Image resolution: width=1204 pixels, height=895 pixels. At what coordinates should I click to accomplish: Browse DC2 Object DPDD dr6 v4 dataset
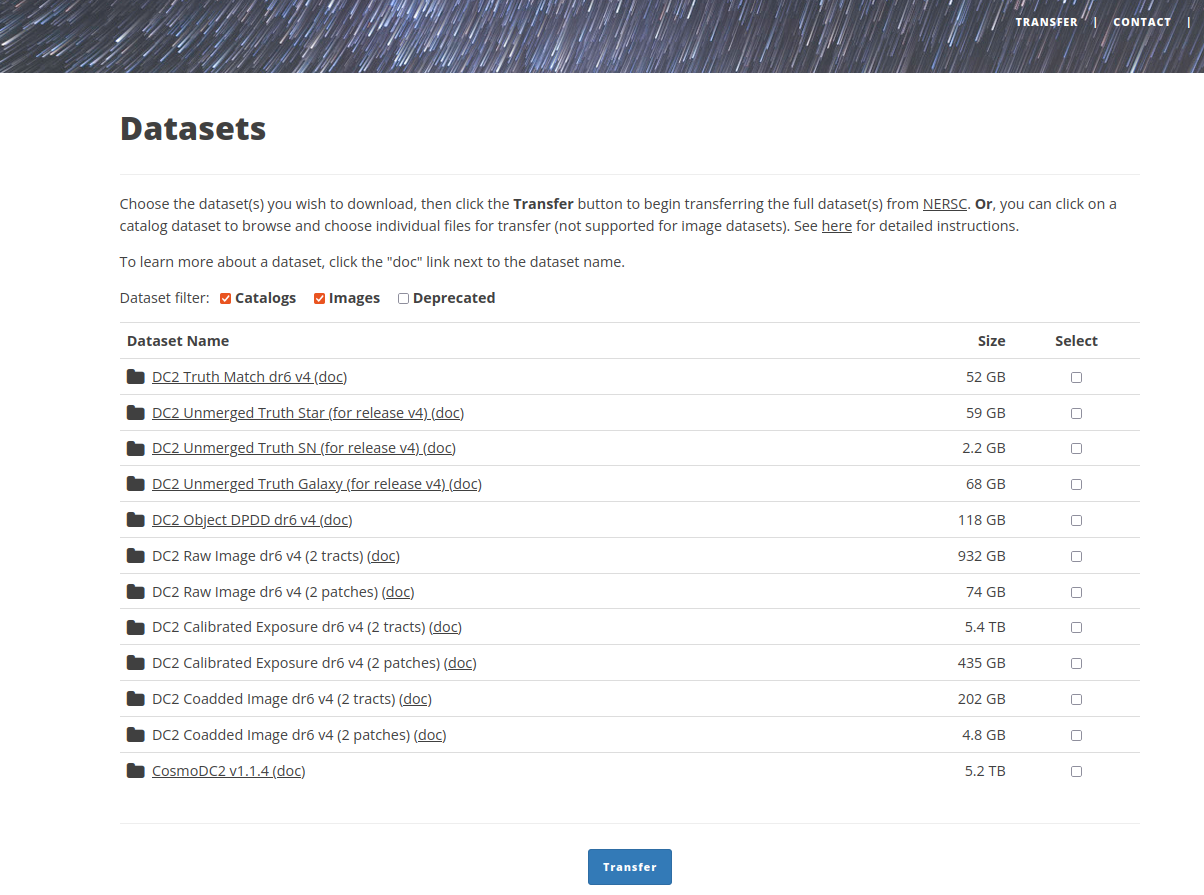coord(234,520)
